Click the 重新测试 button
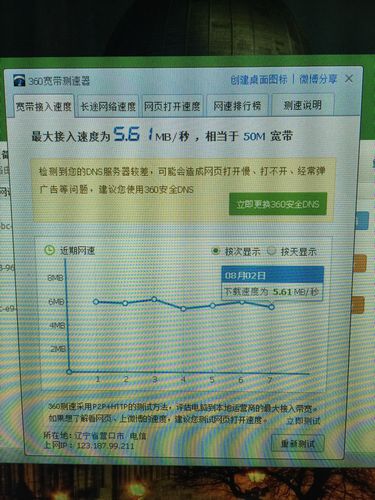375x500 pixels. click(x=298, y=444)
